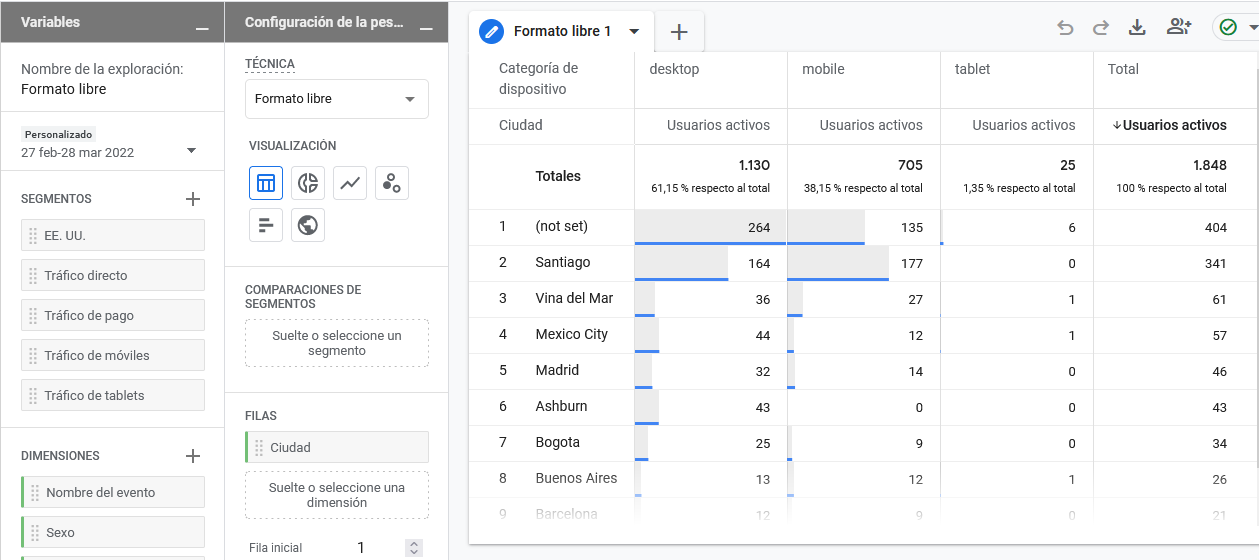Sort by Total Usuarios activos column
The image size is (1259, 560).
[1169, 126]
